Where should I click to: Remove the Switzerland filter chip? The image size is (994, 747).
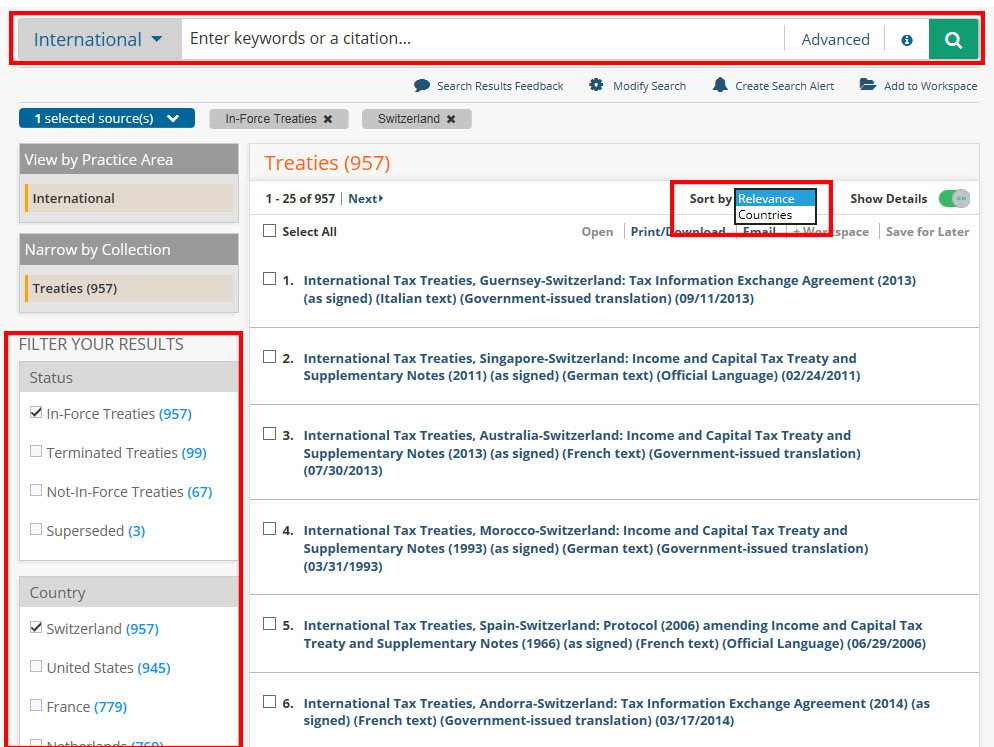[451, 119]
